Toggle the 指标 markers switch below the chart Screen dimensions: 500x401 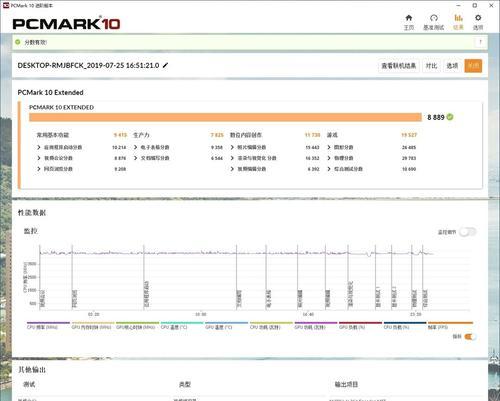pos(470,337)
